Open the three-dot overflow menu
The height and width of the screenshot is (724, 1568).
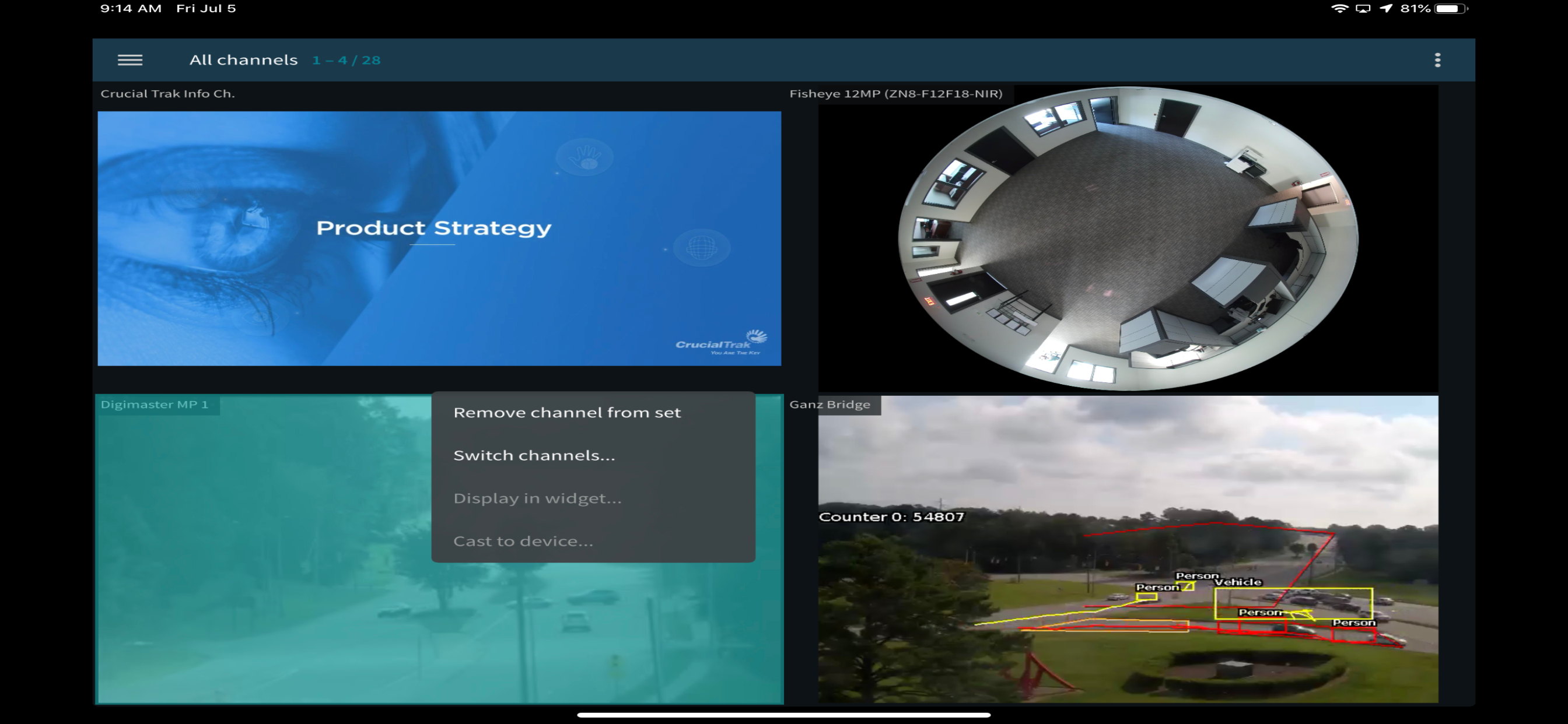click(x=1437, y=59)
